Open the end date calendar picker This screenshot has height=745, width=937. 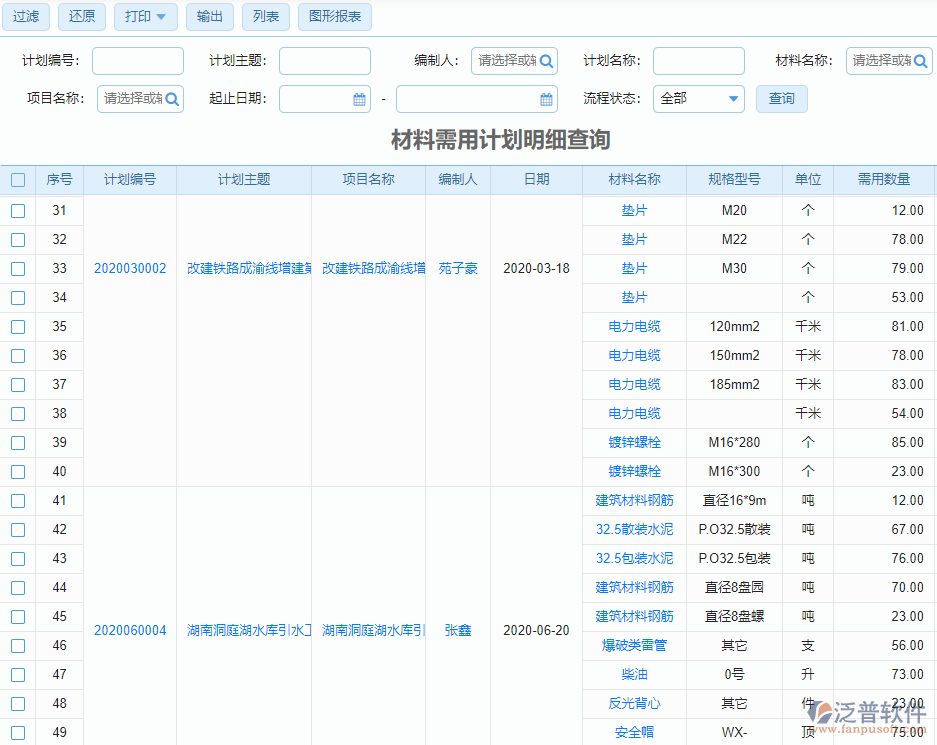(545, 99)
